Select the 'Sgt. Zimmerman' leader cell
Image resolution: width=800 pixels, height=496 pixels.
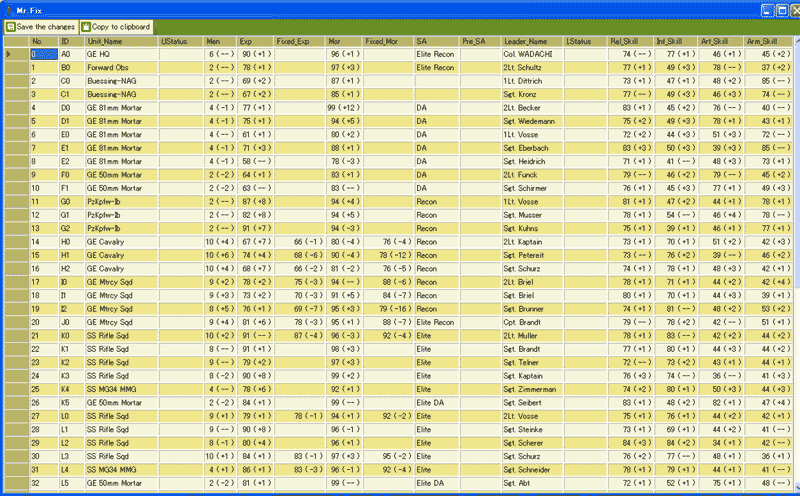[533, 389]
